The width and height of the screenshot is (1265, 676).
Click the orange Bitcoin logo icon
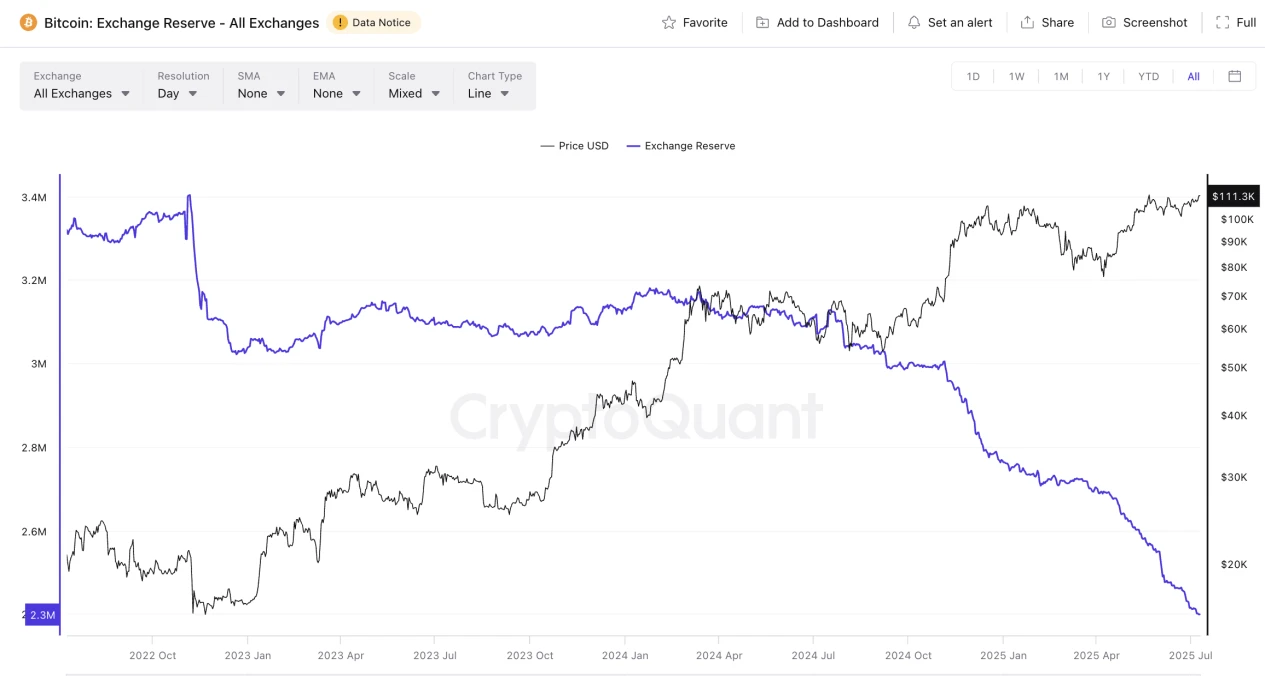[28, 22]
